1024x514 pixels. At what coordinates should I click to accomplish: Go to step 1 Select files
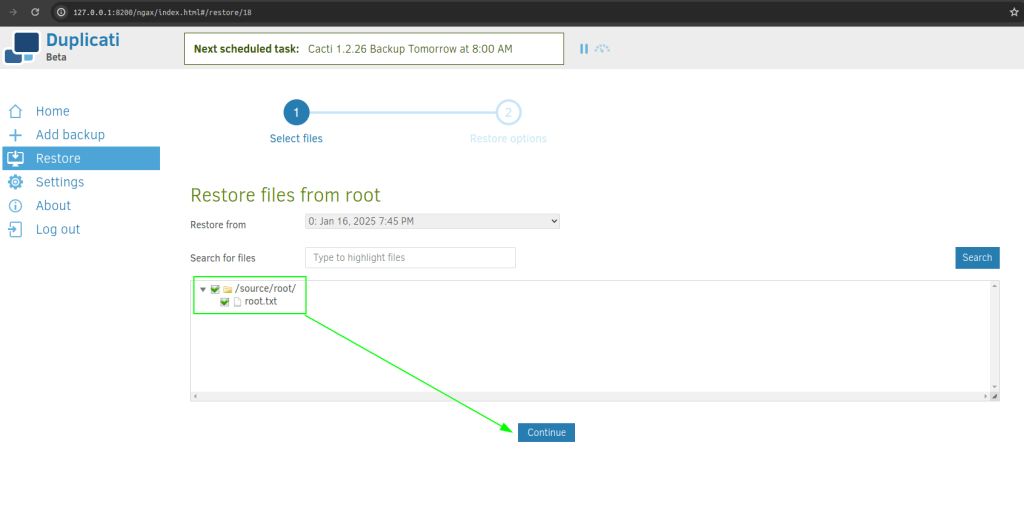point(296,113)
